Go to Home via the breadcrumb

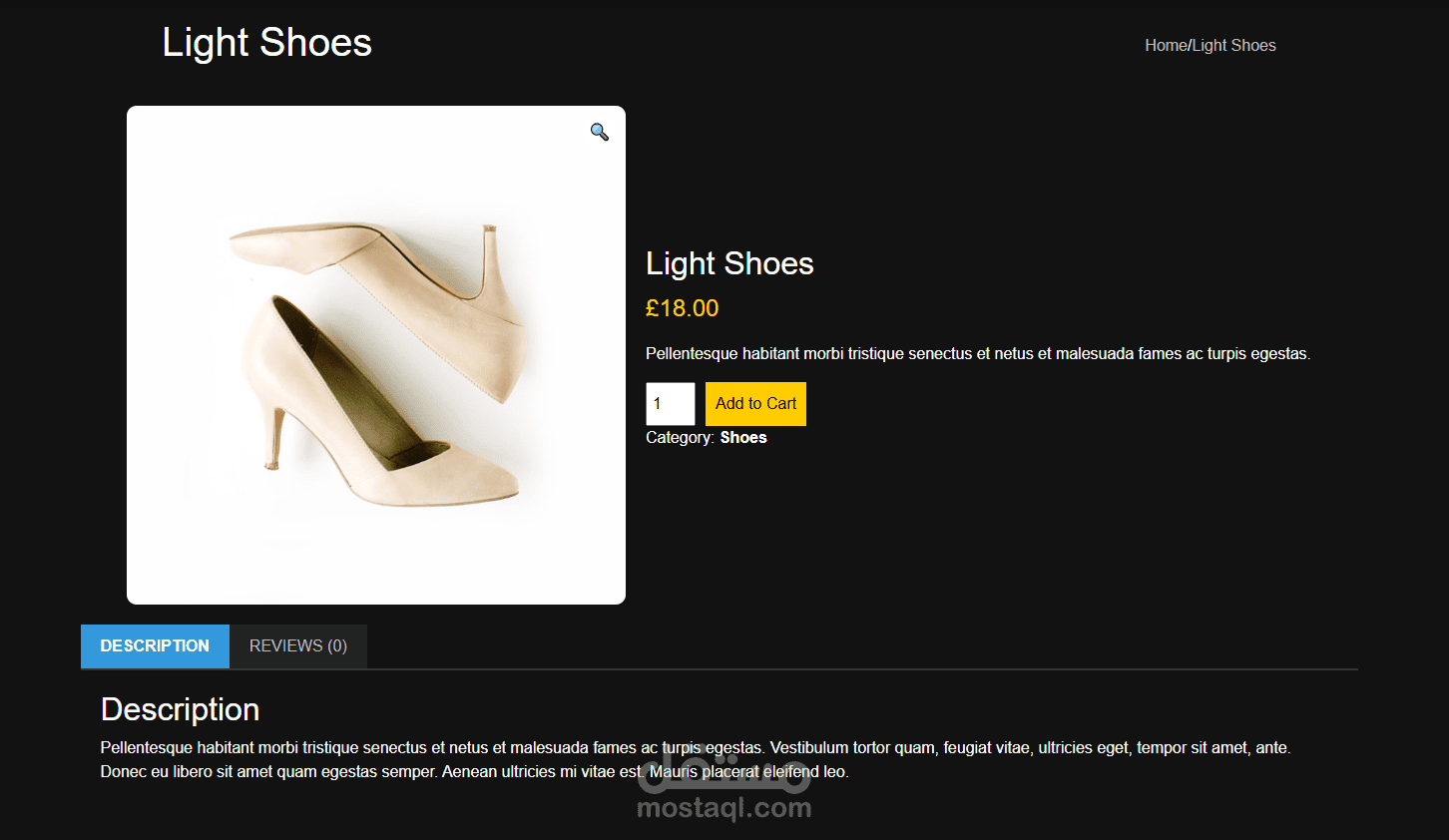coord(1166,46)
